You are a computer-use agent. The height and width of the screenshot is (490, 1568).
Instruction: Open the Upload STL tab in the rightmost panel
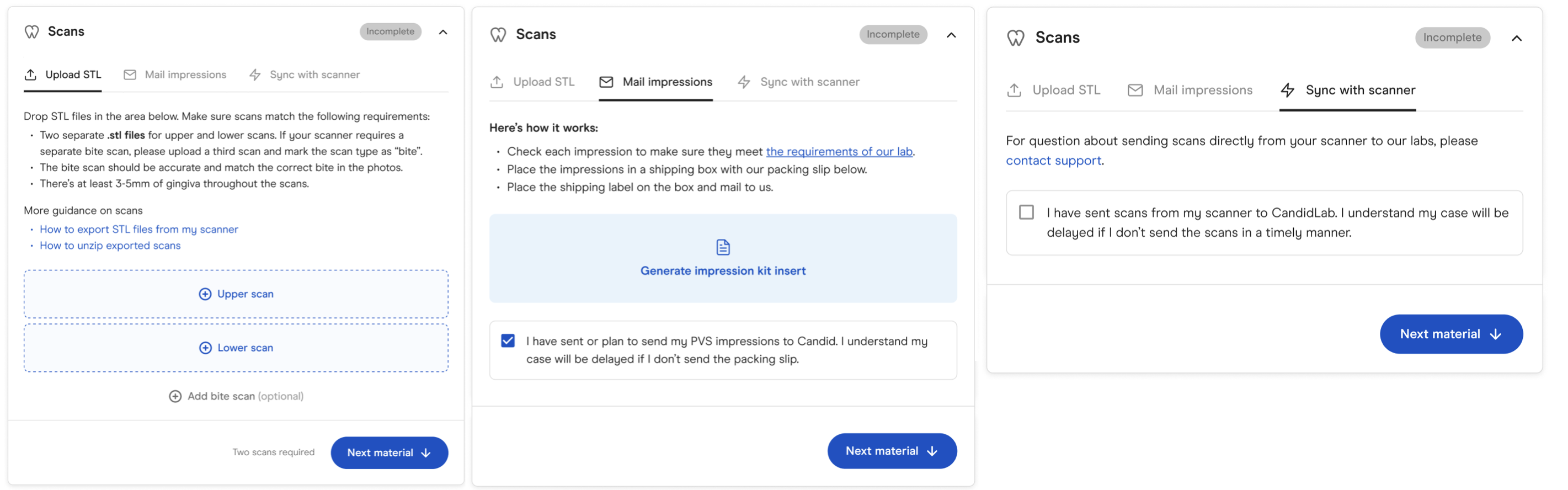1065,90
